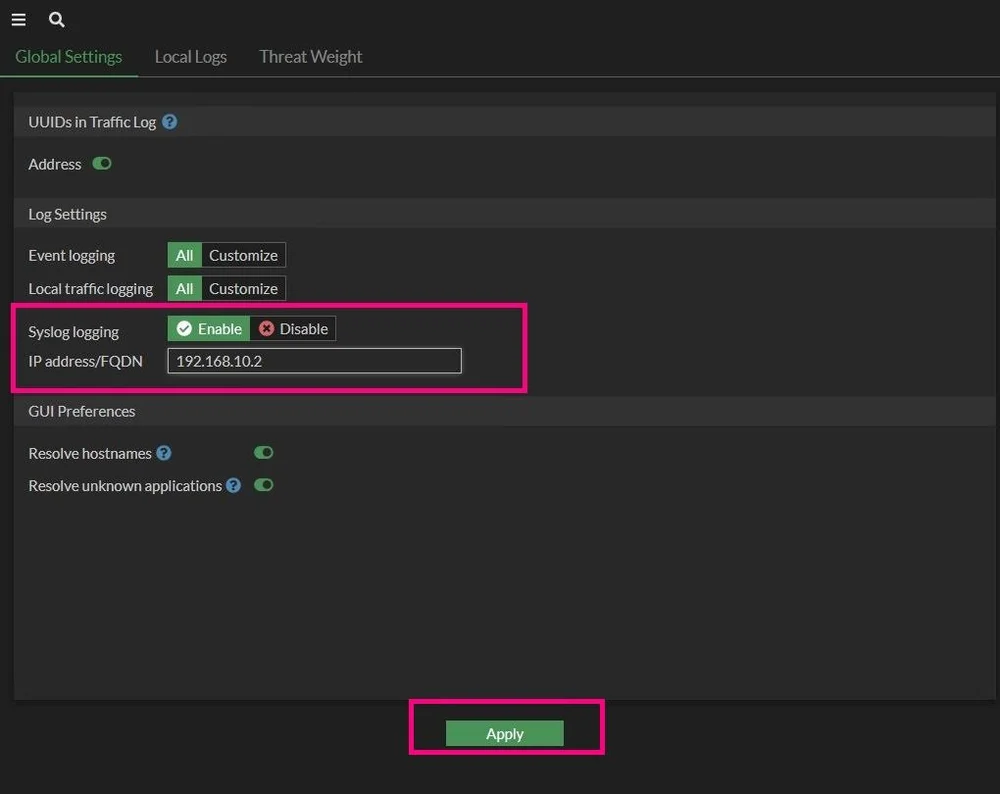Screen dimensions: 1000x794
Task: Click the search magnifier icon
Action: (56, 19)
